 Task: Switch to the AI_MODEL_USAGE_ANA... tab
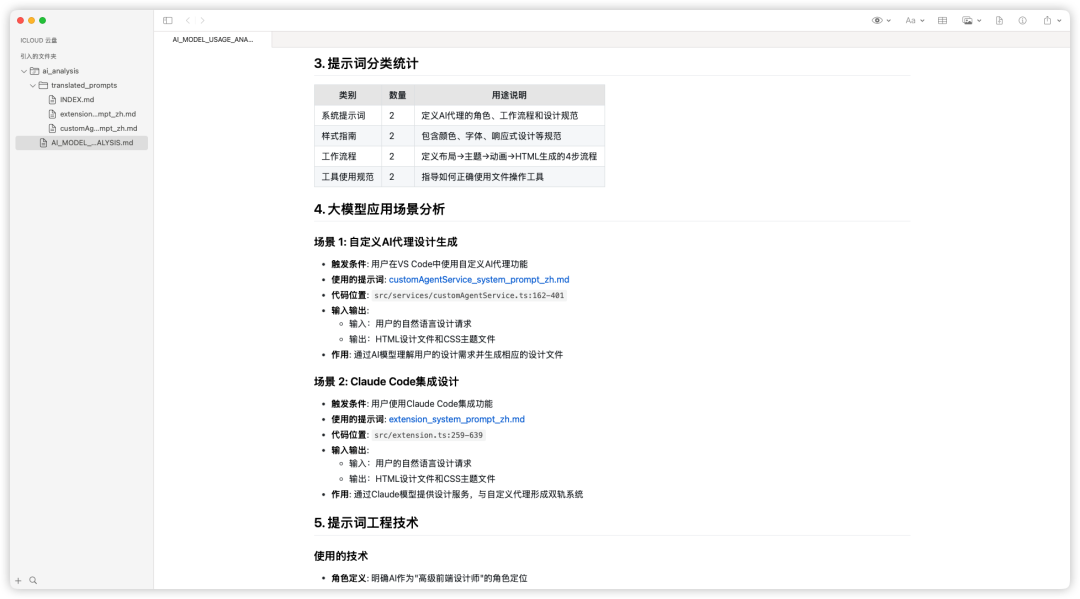[x=213, y=39]
